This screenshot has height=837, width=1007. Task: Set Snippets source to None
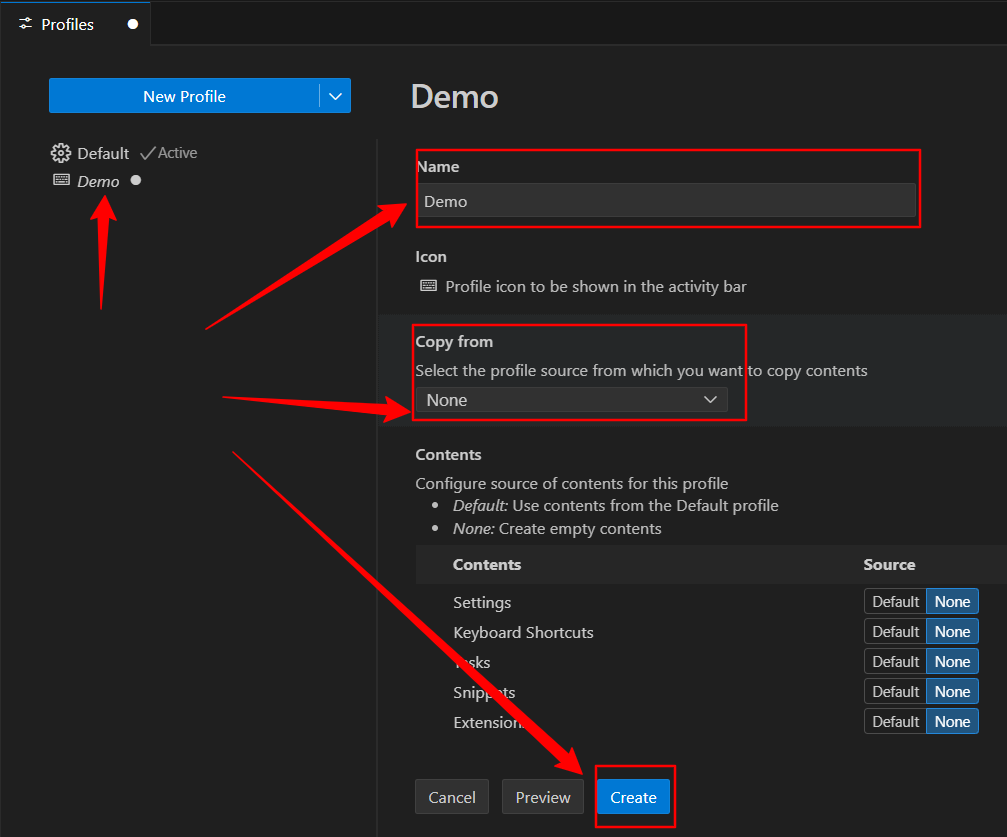[952, 692]
